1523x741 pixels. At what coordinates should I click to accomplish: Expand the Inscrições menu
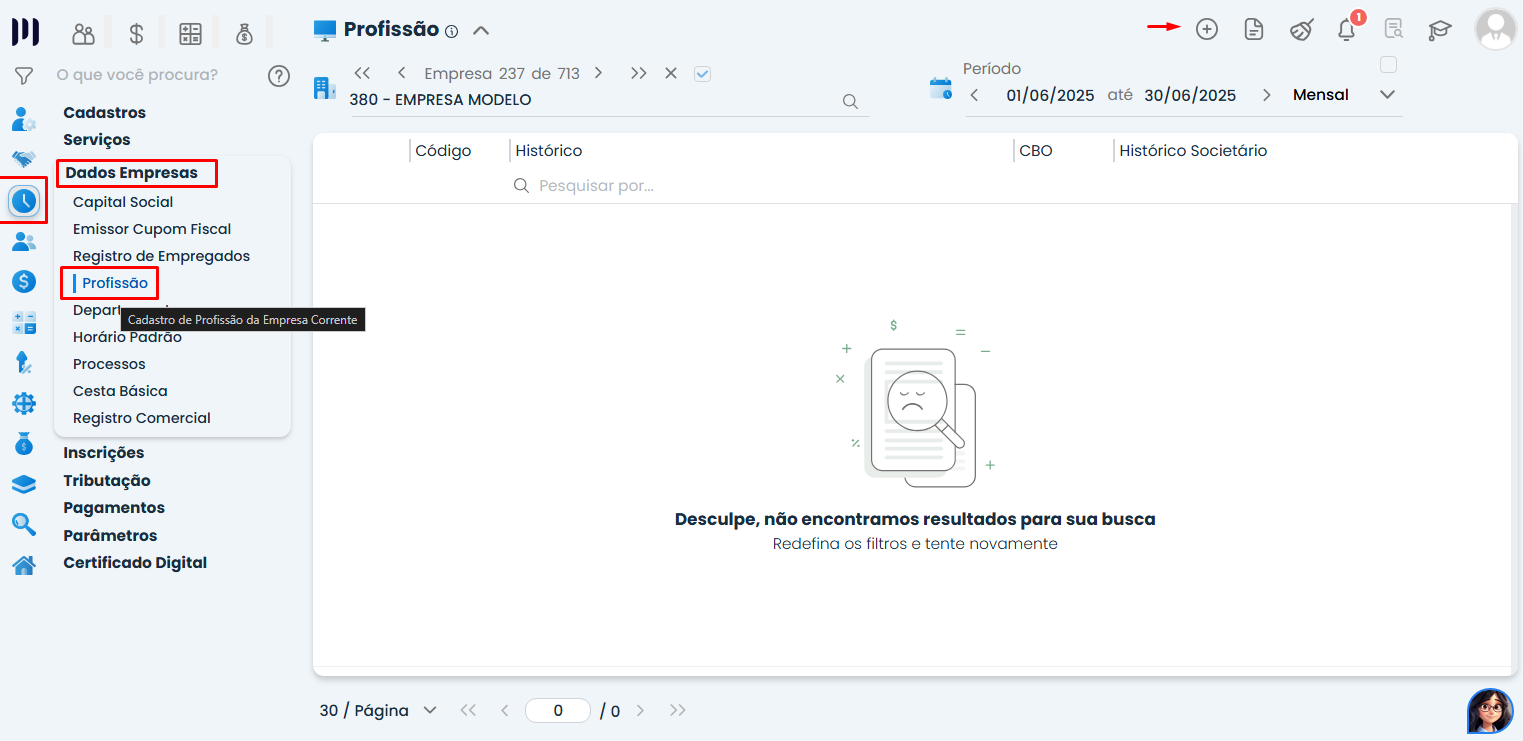tap(104, 453)
